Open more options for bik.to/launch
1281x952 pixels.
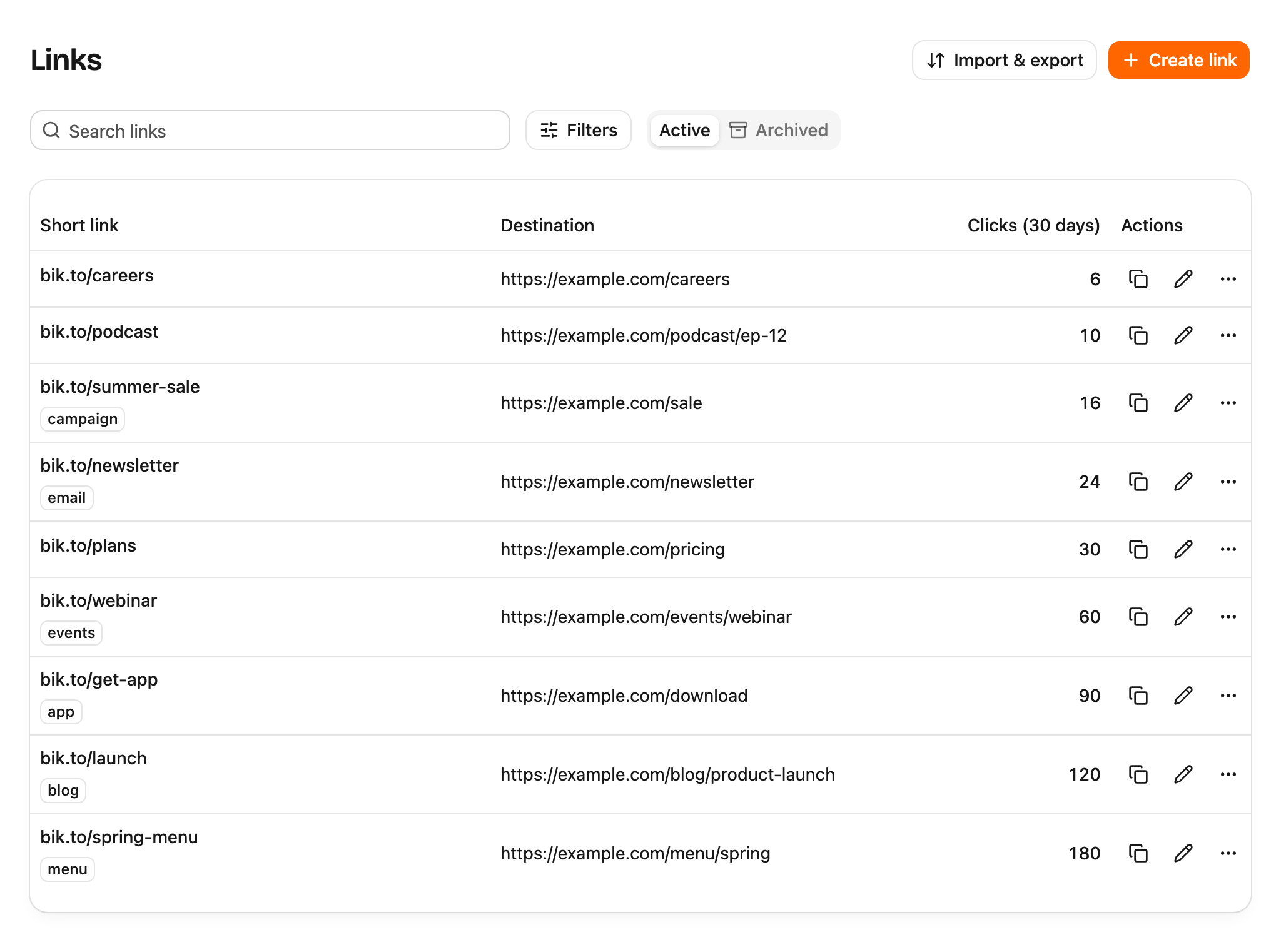click(1228, 774)
